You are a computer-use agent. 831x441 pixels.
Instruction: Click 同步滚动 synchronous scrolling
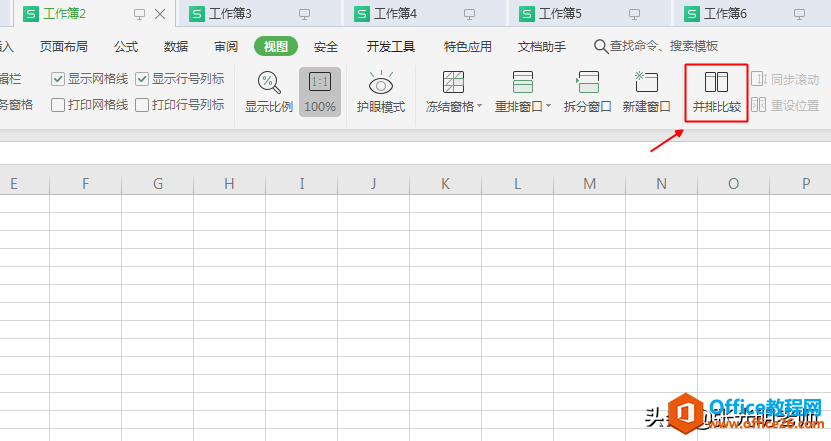pyautogui.click(x=785, y=80)
